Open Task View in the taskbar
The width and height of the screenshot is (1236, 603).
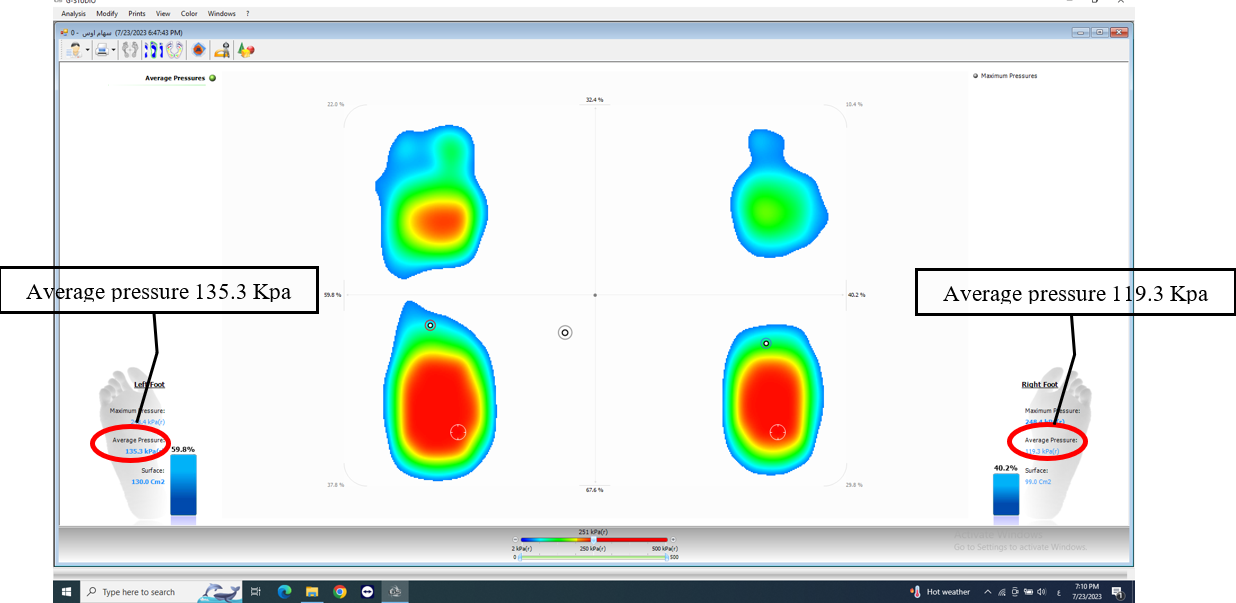(x=255, y=591)
